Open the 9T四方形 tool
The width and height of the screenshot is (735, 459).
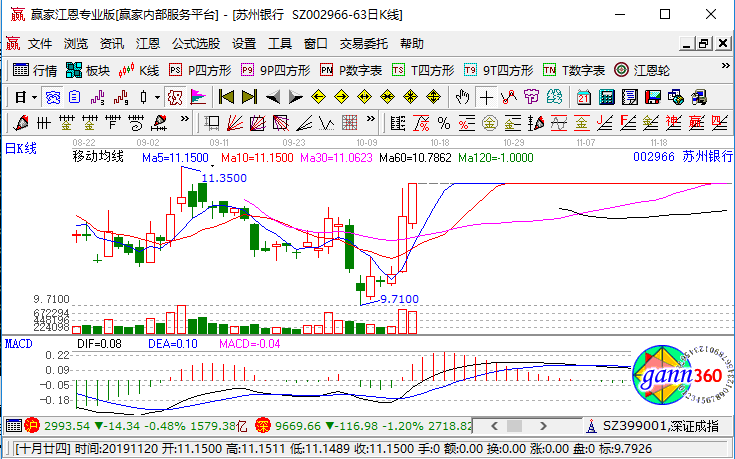click(x=499, y=70)
